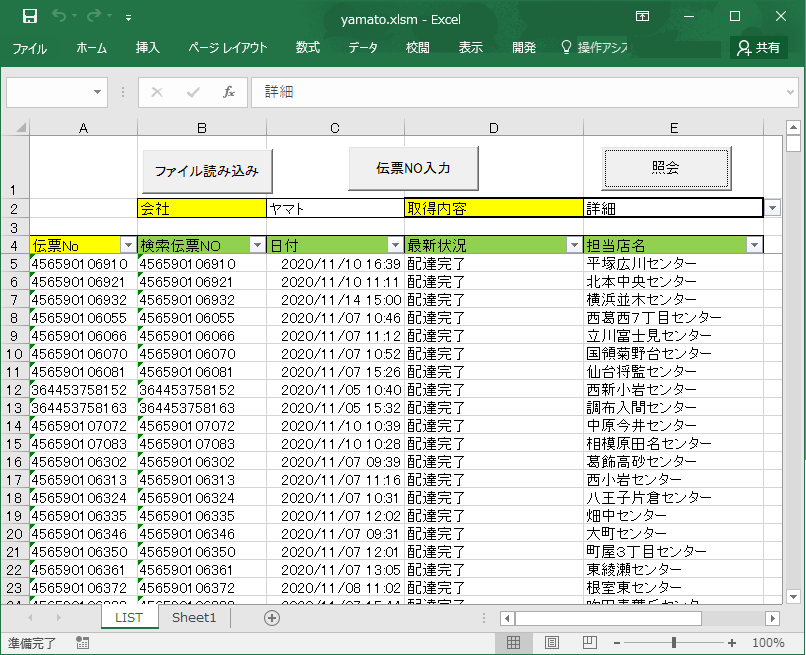Click the 照会 button
The width and height of the screenshot is (806, 655).
click(x=666, y=168)
